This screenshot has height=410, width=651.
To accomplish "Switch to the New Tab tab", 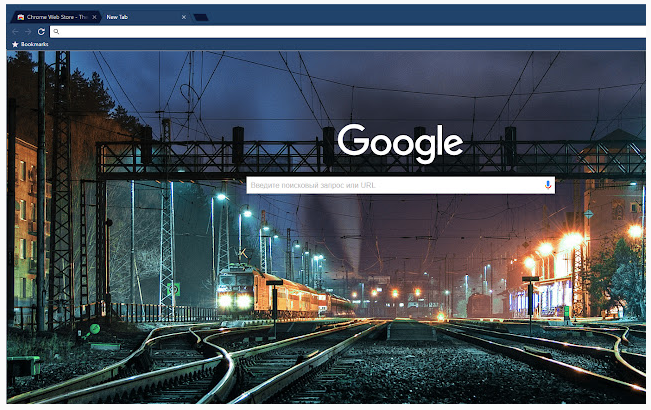I will pos(143,17).
